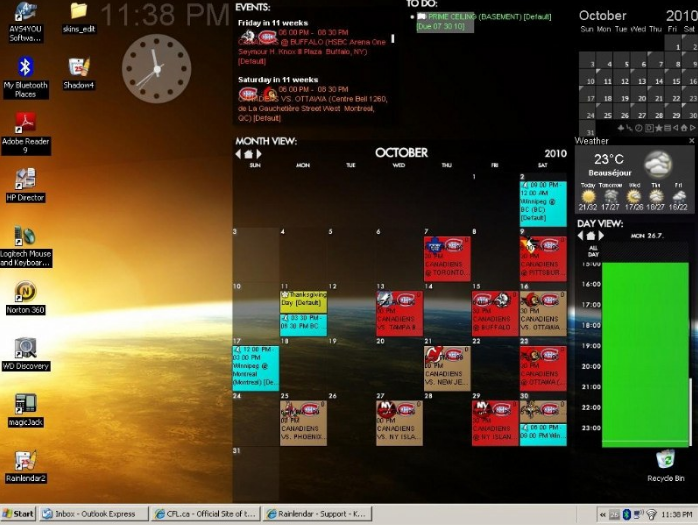Open the Canadiens @ Toronto calendar event

click(446, 259)
